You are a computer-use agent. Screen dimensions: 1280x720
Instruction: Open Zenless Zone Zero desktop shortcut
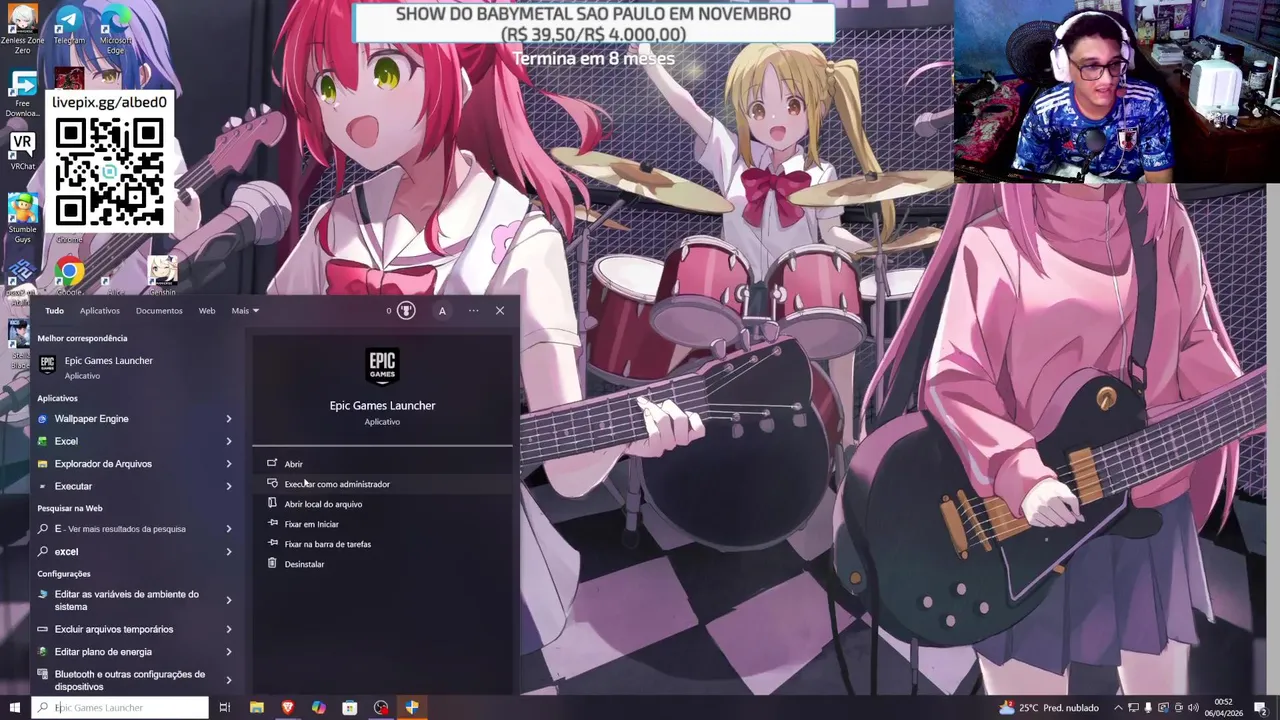click(x=21, y=28)
